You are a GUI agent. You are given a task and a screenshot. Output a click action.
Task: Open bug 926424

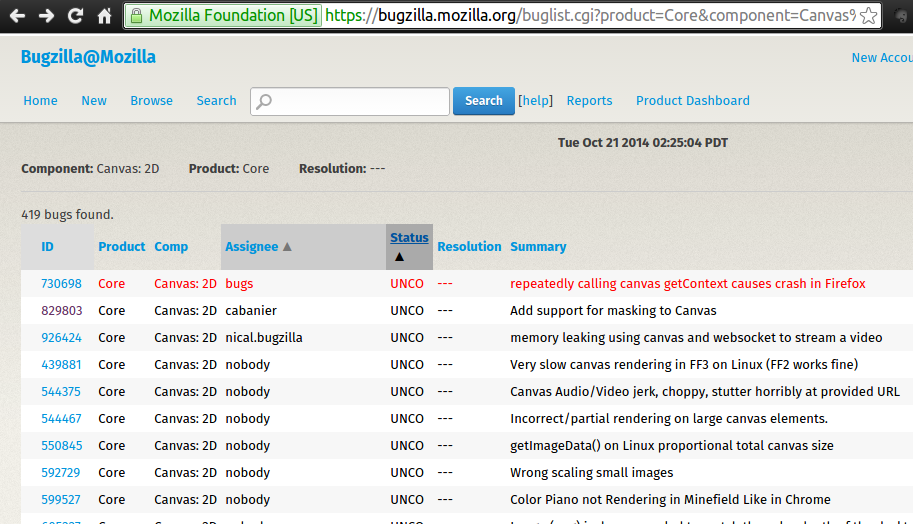[x=61, y=338]
